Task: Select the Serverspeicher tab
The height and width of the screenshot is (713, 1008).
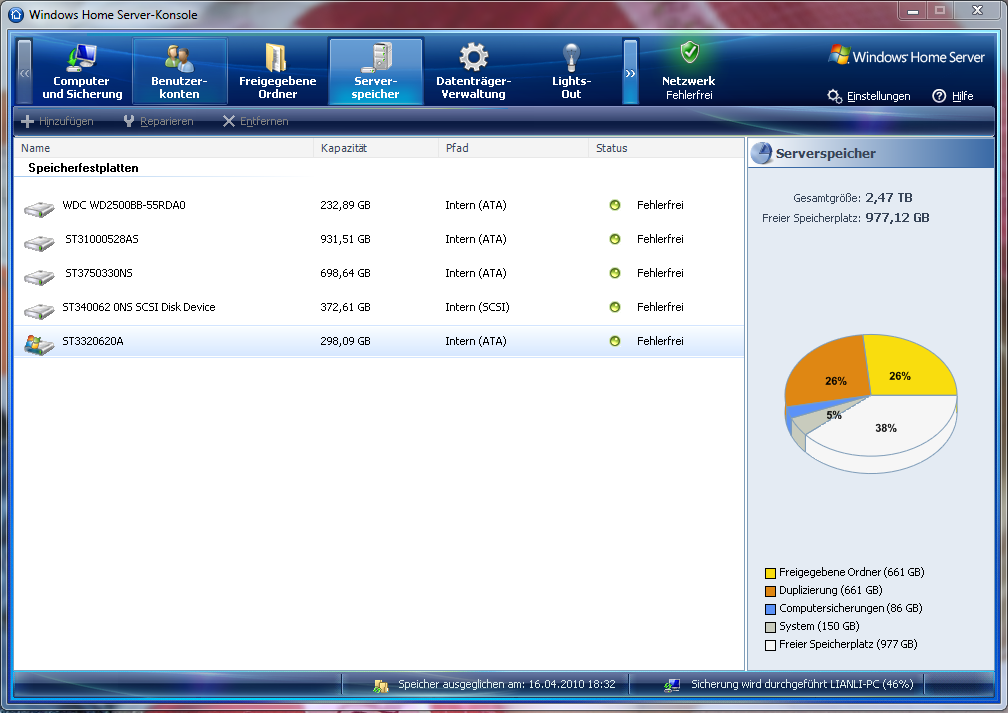Action: click(375, 71)
